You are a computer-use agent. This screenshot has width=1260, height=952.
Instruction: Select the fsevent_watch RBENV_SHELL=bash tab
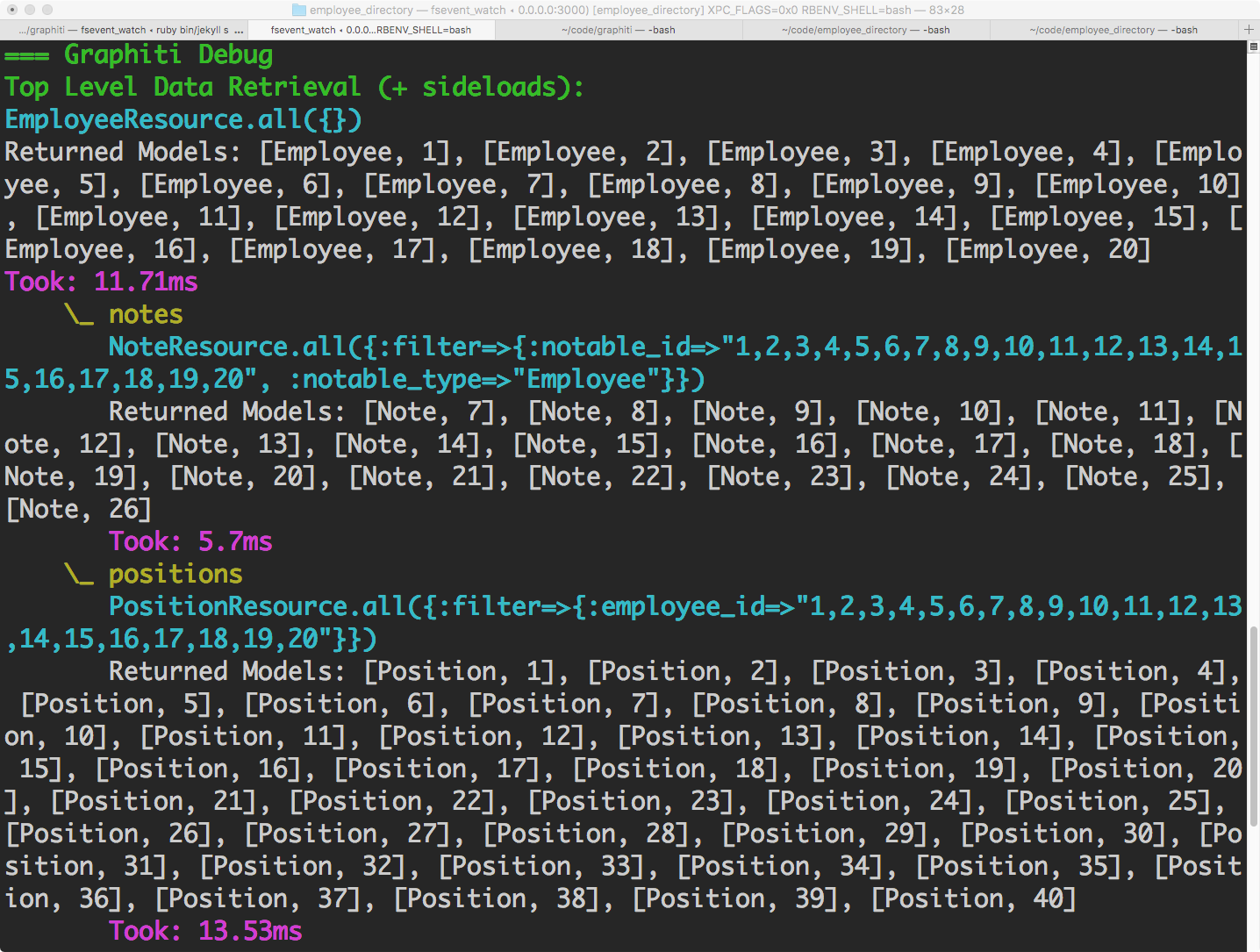371,30
